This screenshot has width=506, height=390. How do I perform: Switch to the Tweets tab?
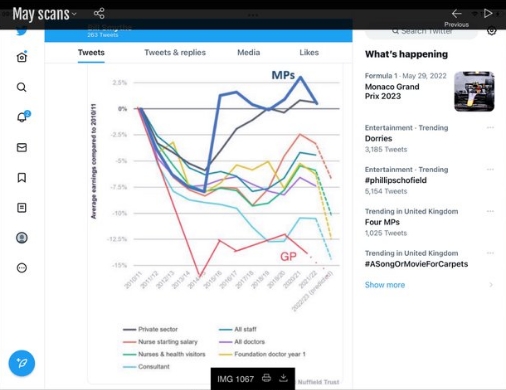tap(91, 52)
